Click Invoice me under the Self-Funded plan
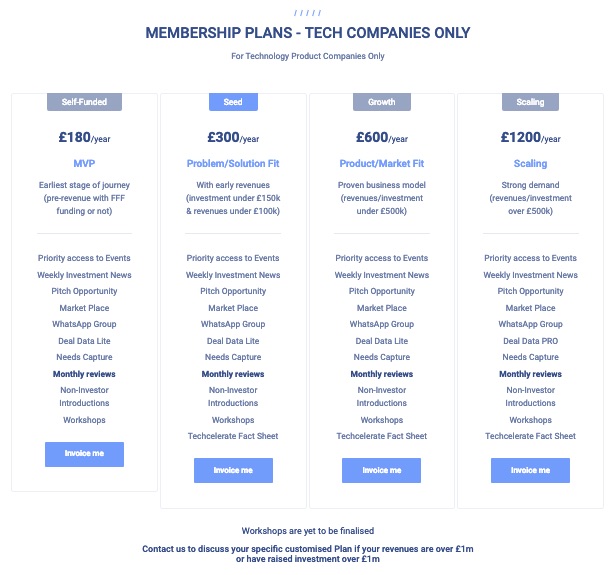This screenshot has width=613, height=575. pyautogui.click(x=84, y=454)
